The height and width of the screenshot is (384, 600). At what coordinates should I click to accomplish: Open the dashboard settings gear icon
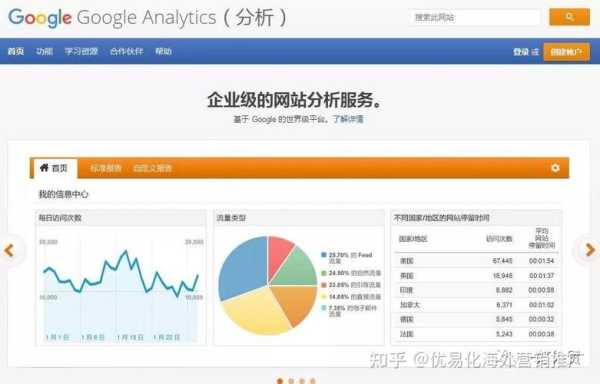555,168
